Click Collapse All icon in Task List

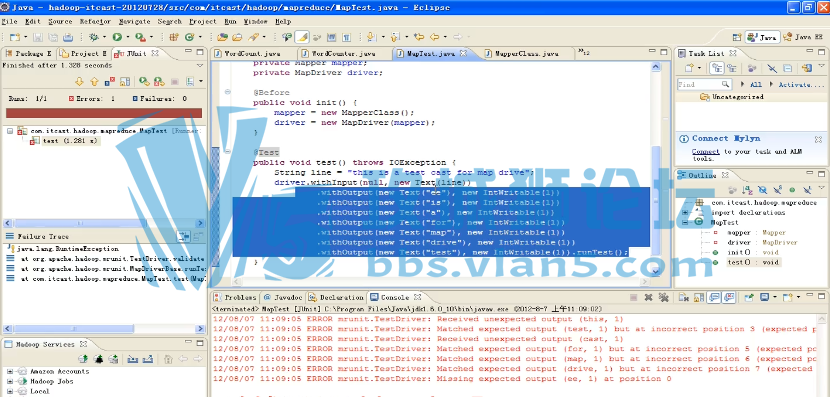click(x=787, y=68)
